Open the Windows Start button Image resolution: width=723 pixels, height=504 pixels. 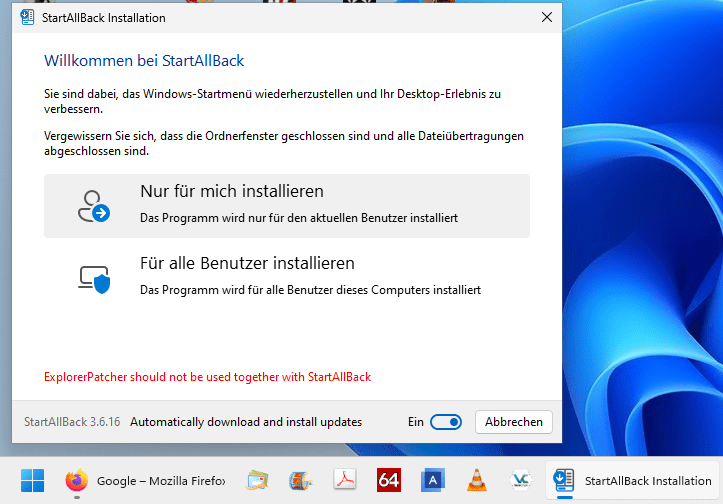[32, 480]
